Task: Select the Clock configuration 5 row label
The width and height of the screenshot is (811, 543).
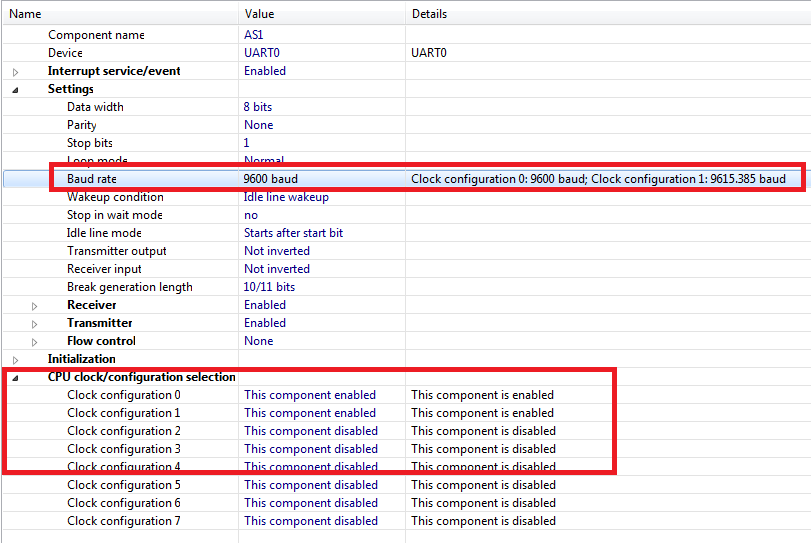Action: (124, 485)
